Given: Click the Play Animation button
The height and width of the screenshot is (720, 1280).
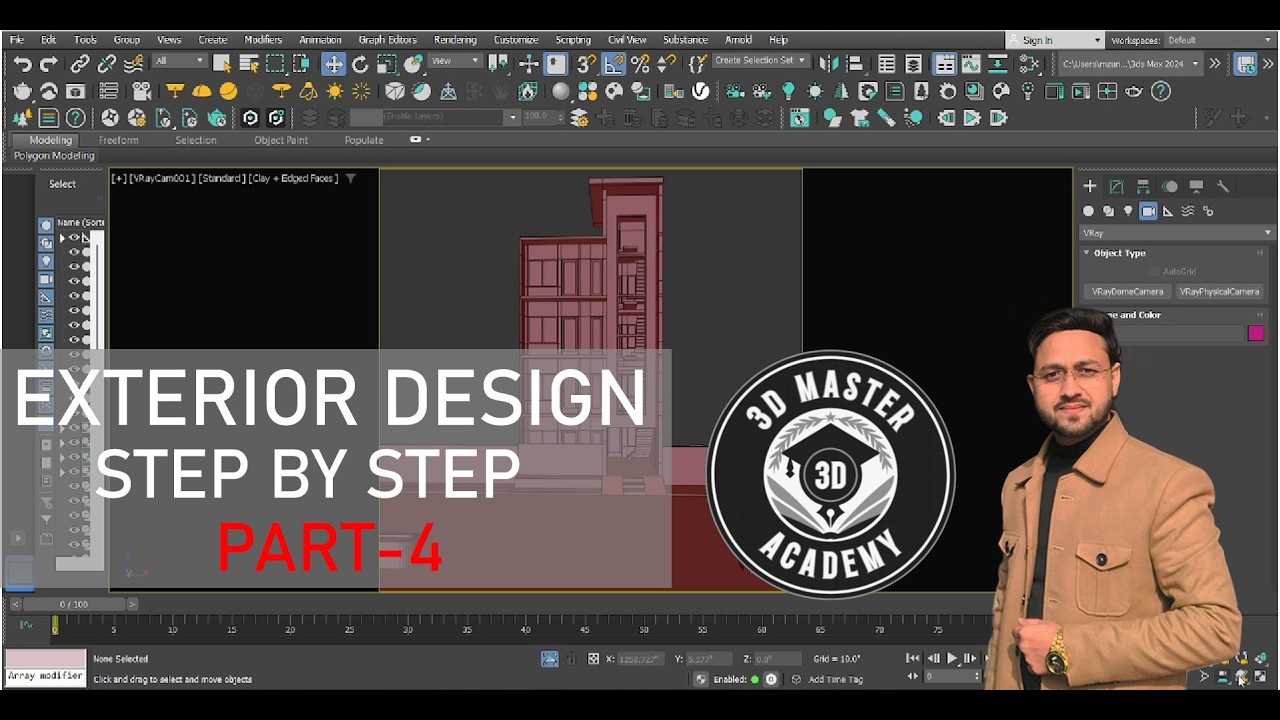Looking at the screenshot, I should (951, 659).
